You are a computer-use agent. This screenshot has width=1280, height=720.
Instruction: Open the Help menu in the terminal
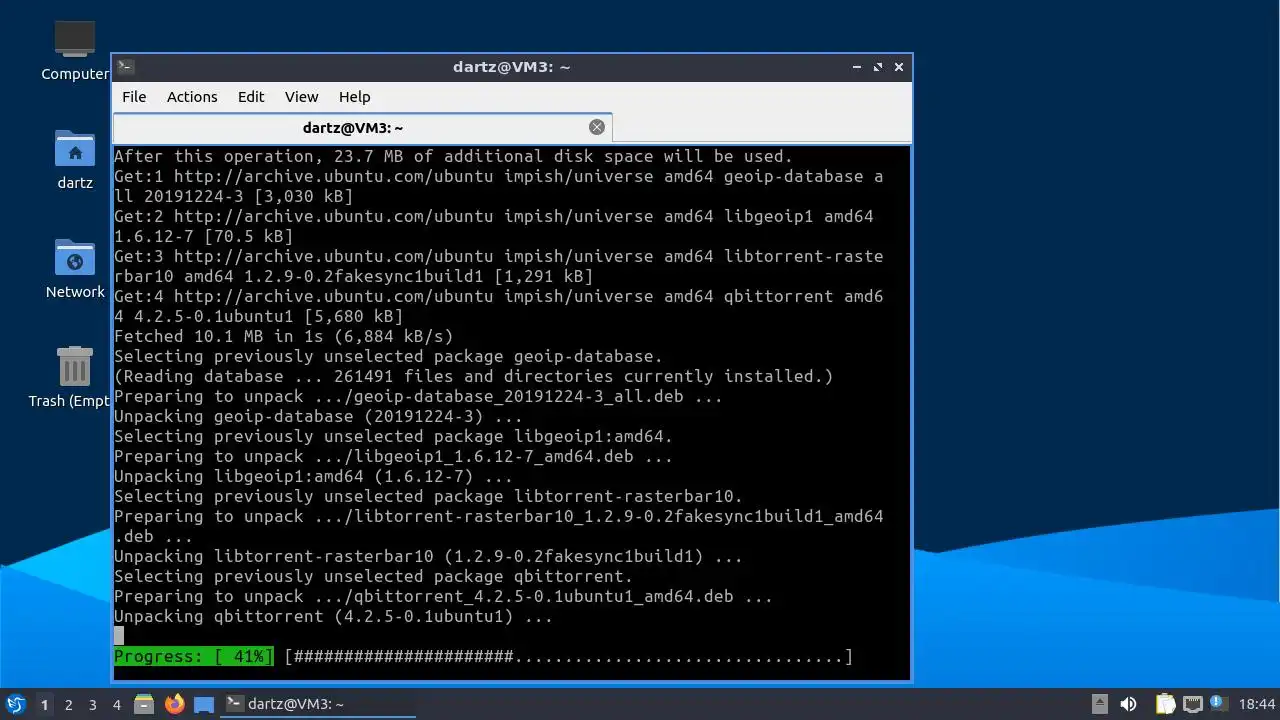tap(355, 97)
